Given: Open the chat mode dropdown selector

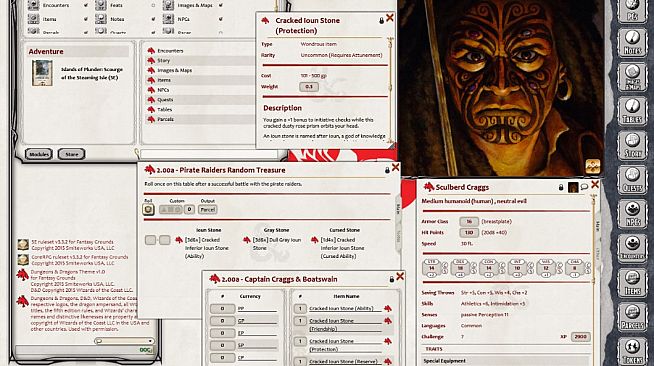Looking at the screenshot, I should [x=124, y=341].
